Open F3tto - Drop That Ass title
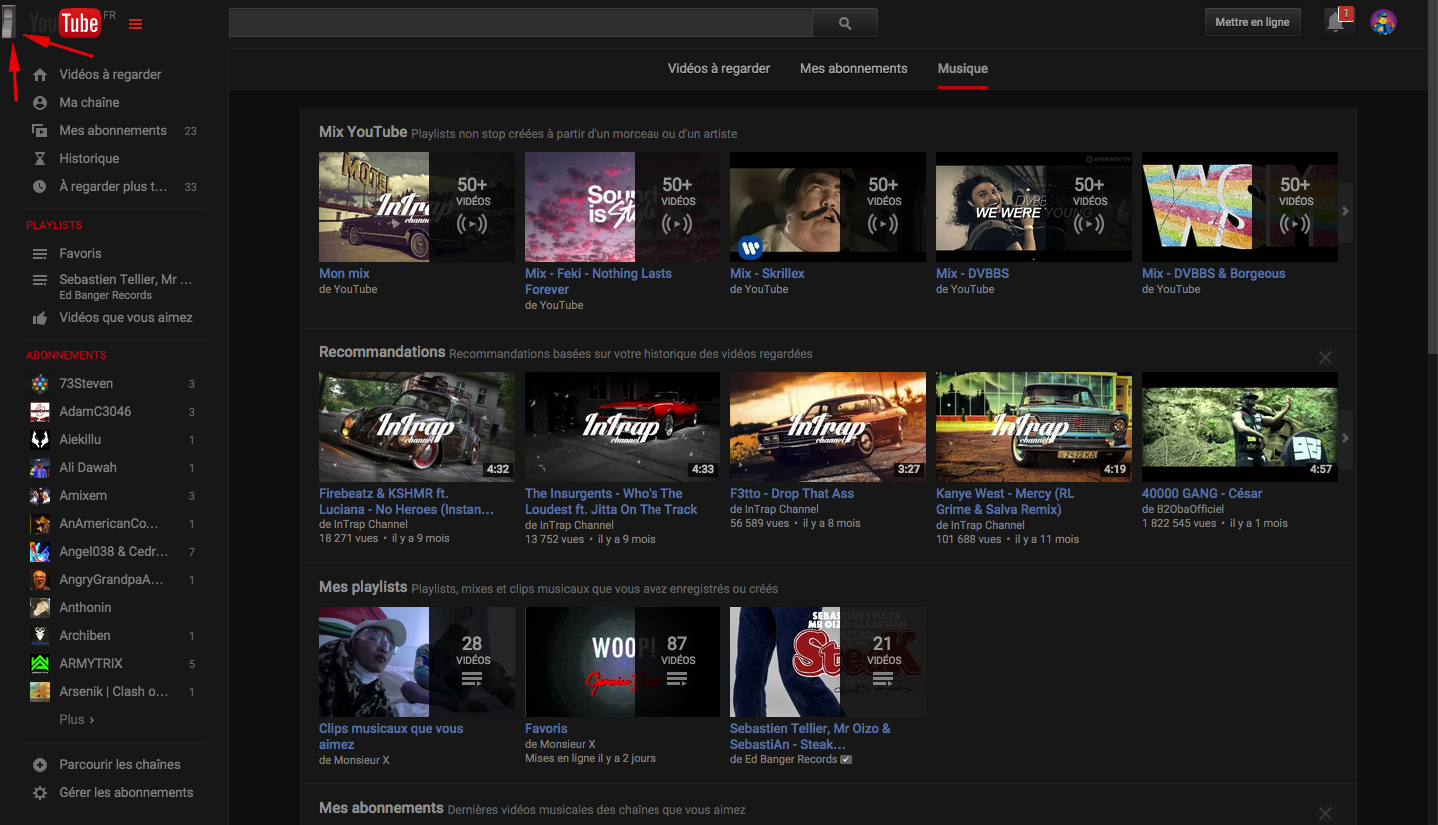 click(x=792, y=494)
